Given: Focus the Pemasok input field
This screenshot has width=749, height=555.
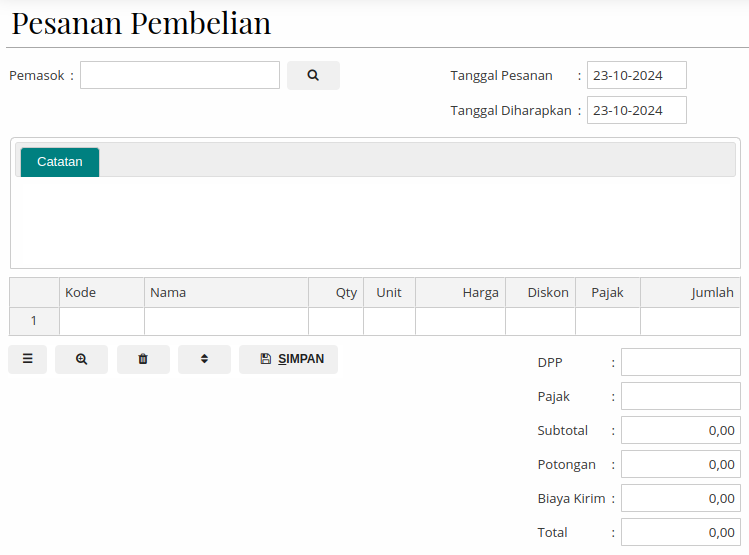Looking at the screenshot, I should click(180, 75).
